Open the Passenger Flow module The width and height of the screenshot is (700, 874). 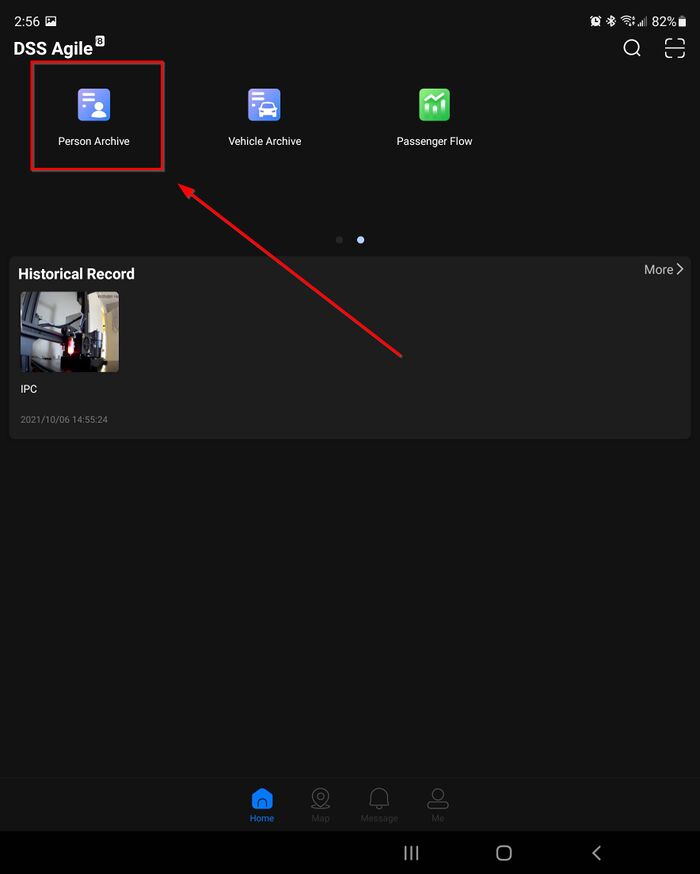[x=434, y=117]
